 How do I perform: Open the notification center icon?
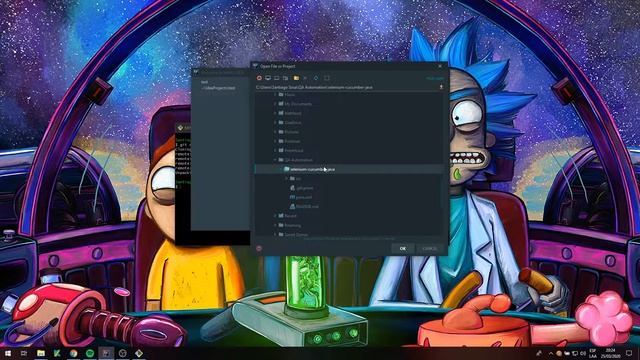coord(629,353)
